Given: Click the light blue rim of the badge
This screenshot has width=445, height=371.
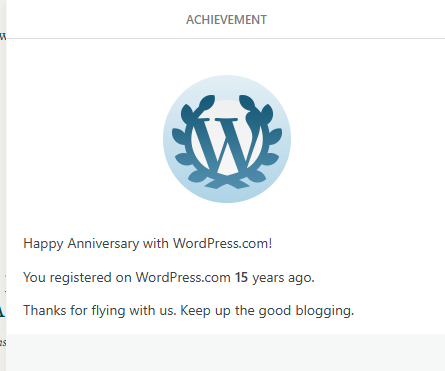Looking at the screenshot, I should point(227,197).
